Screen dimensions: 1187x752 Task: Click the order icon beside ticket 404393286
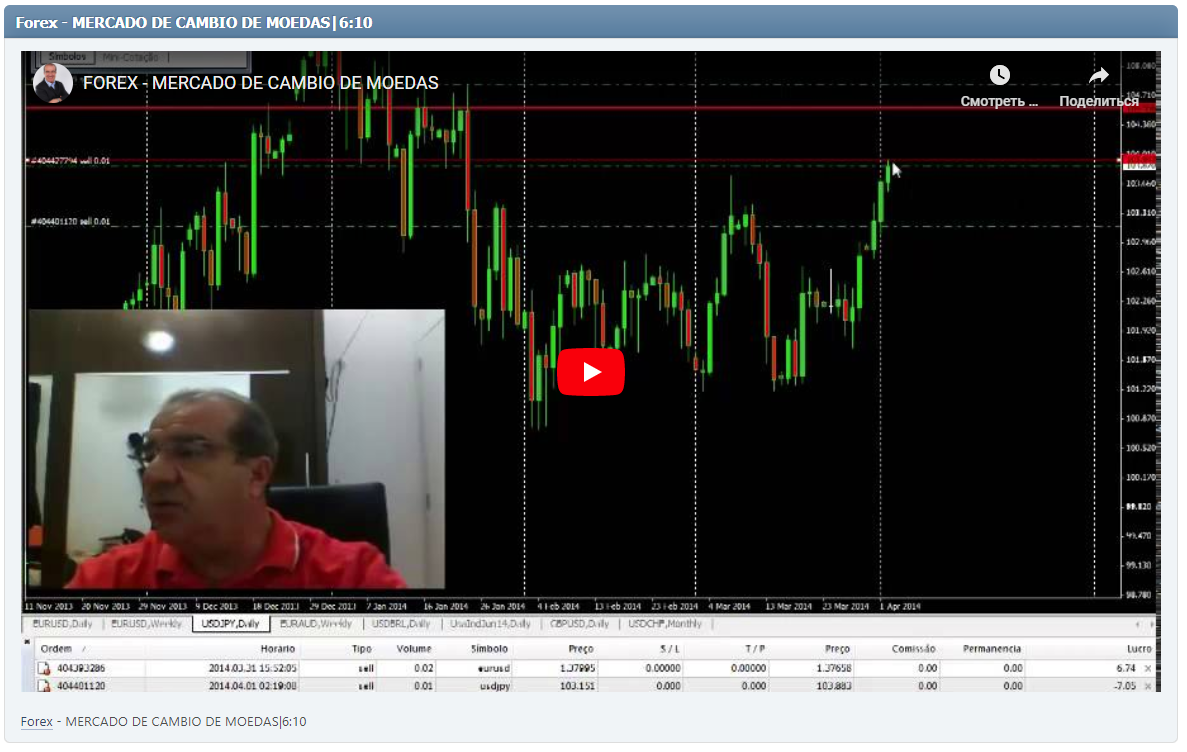[x=42, y=666]
